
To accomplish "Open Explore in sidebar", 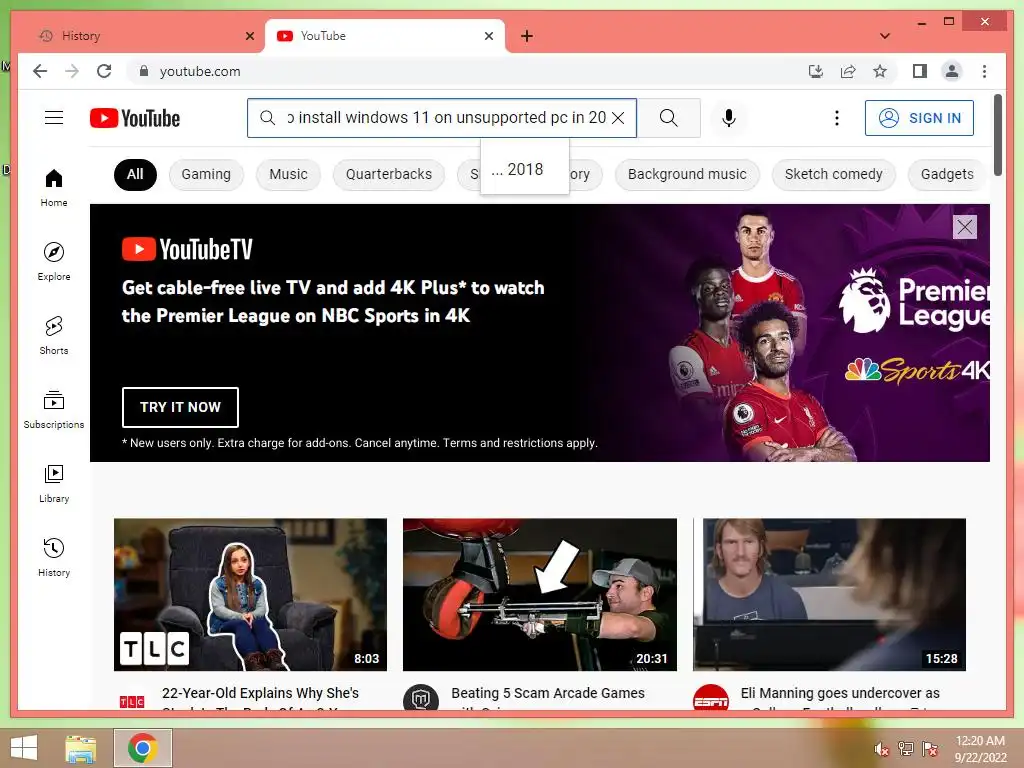I will click(54, 261).
